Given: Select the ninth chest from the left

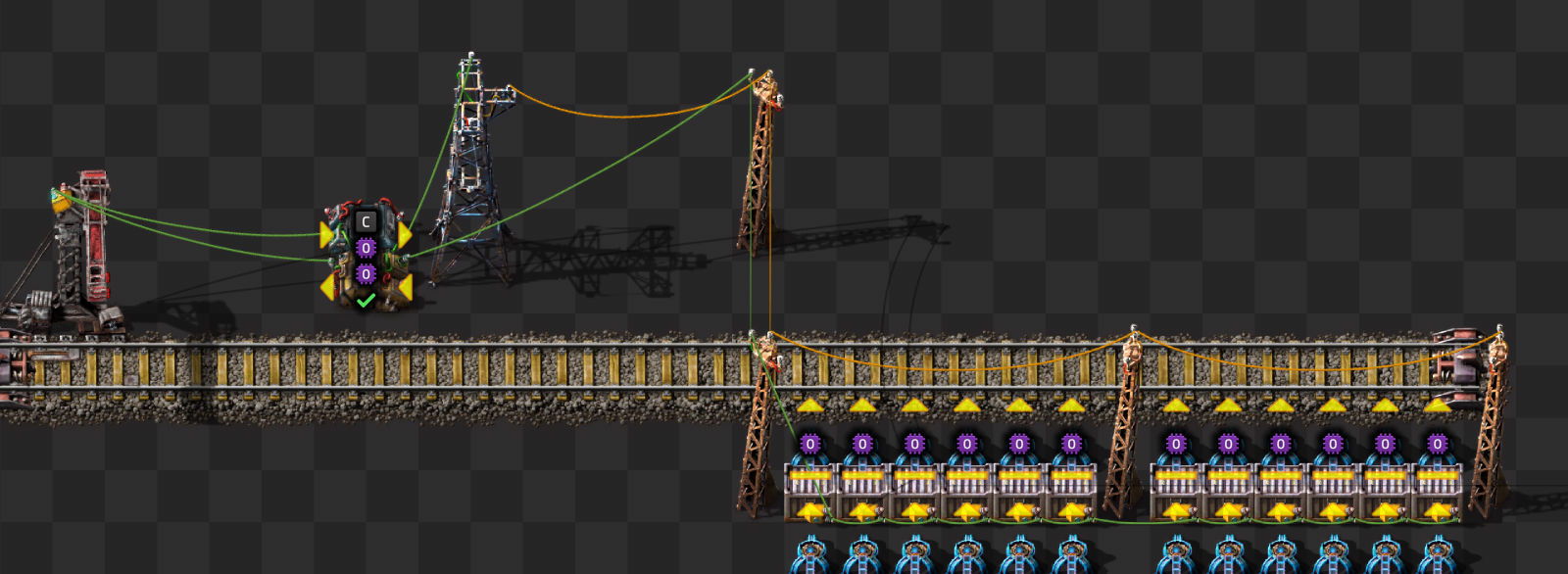Looking at the screenshot, I should 1281,492.
